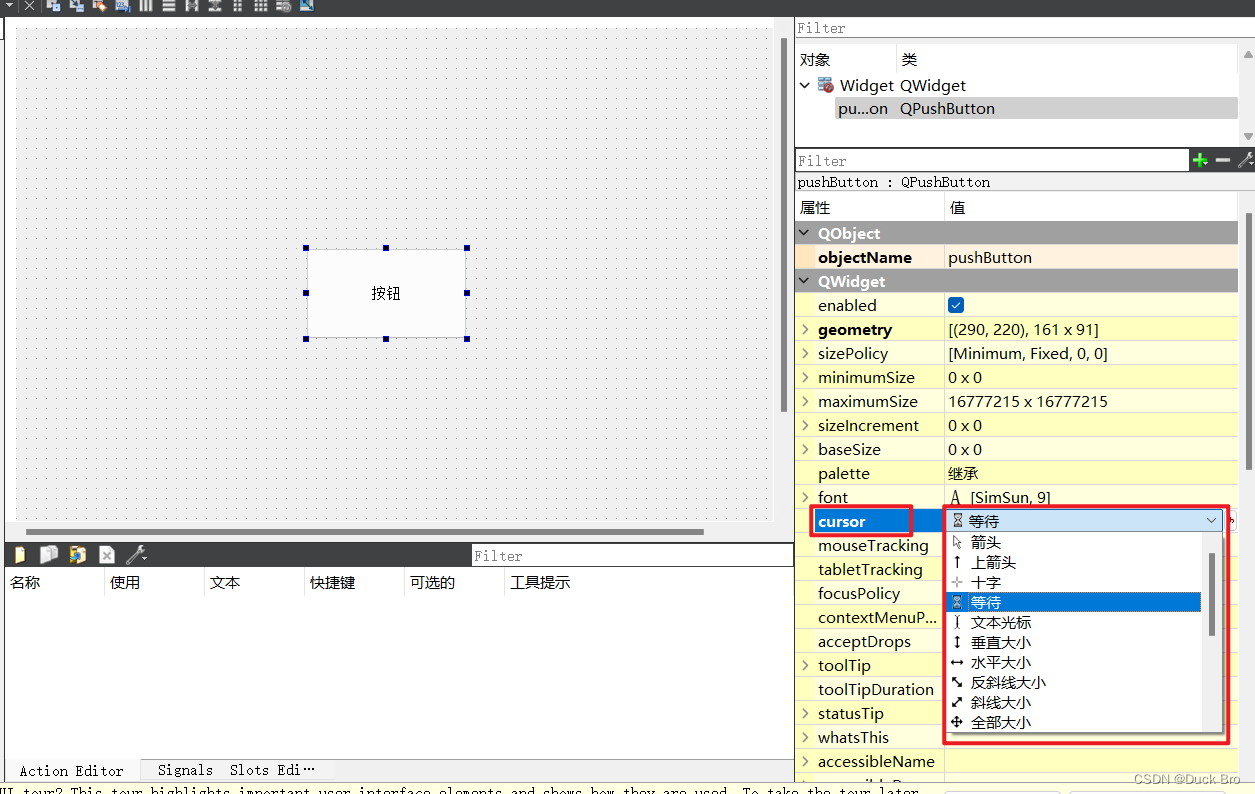This screenshot has height=794, width=1255.
Task: Select the 按钮 push button on the form
Action: [386, 293]
